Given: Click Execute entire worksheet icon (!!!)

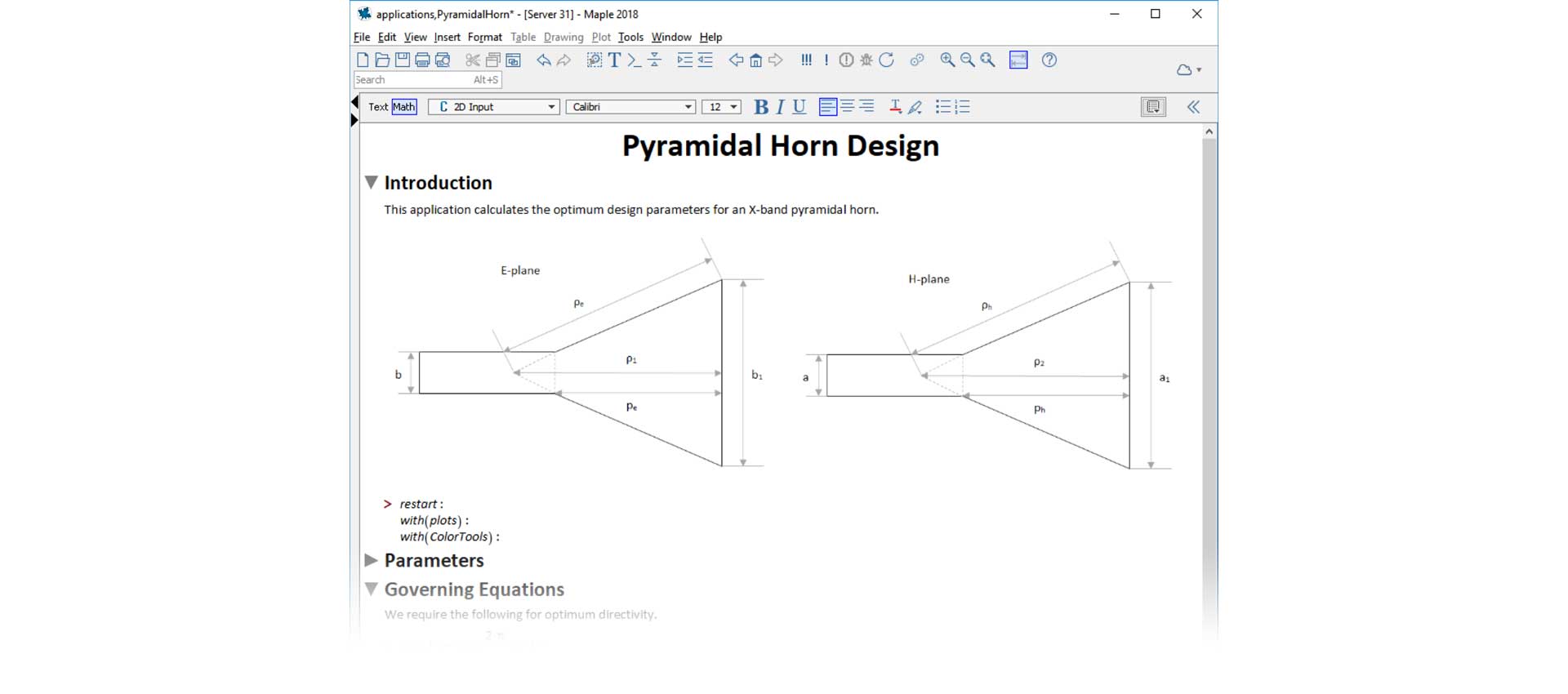Looking at the screenshot, I should coord(806,60).
